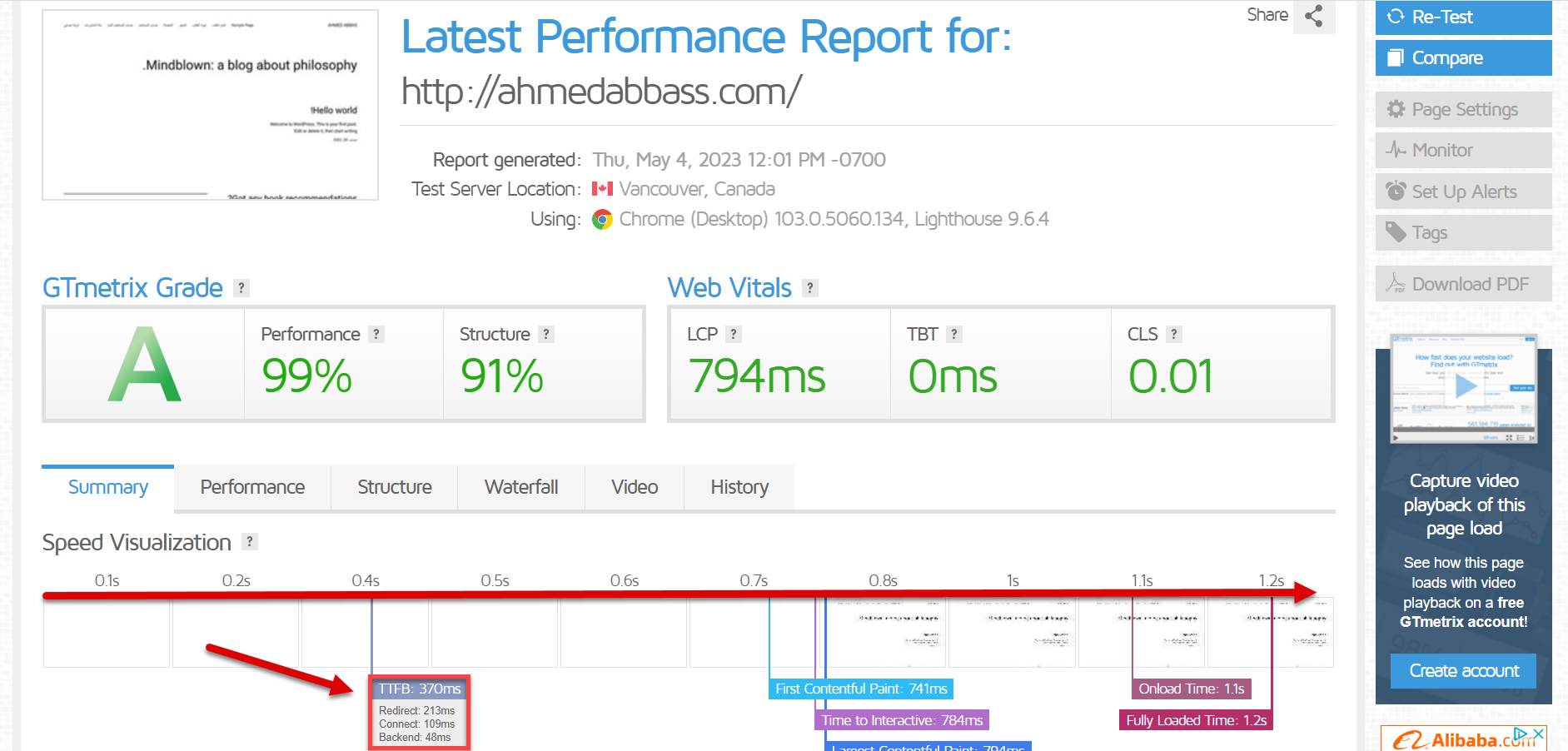Click the Canada flag icon
Image resolution: width=1568 pixels, height=751 pixels.
[x=602, y=189]
